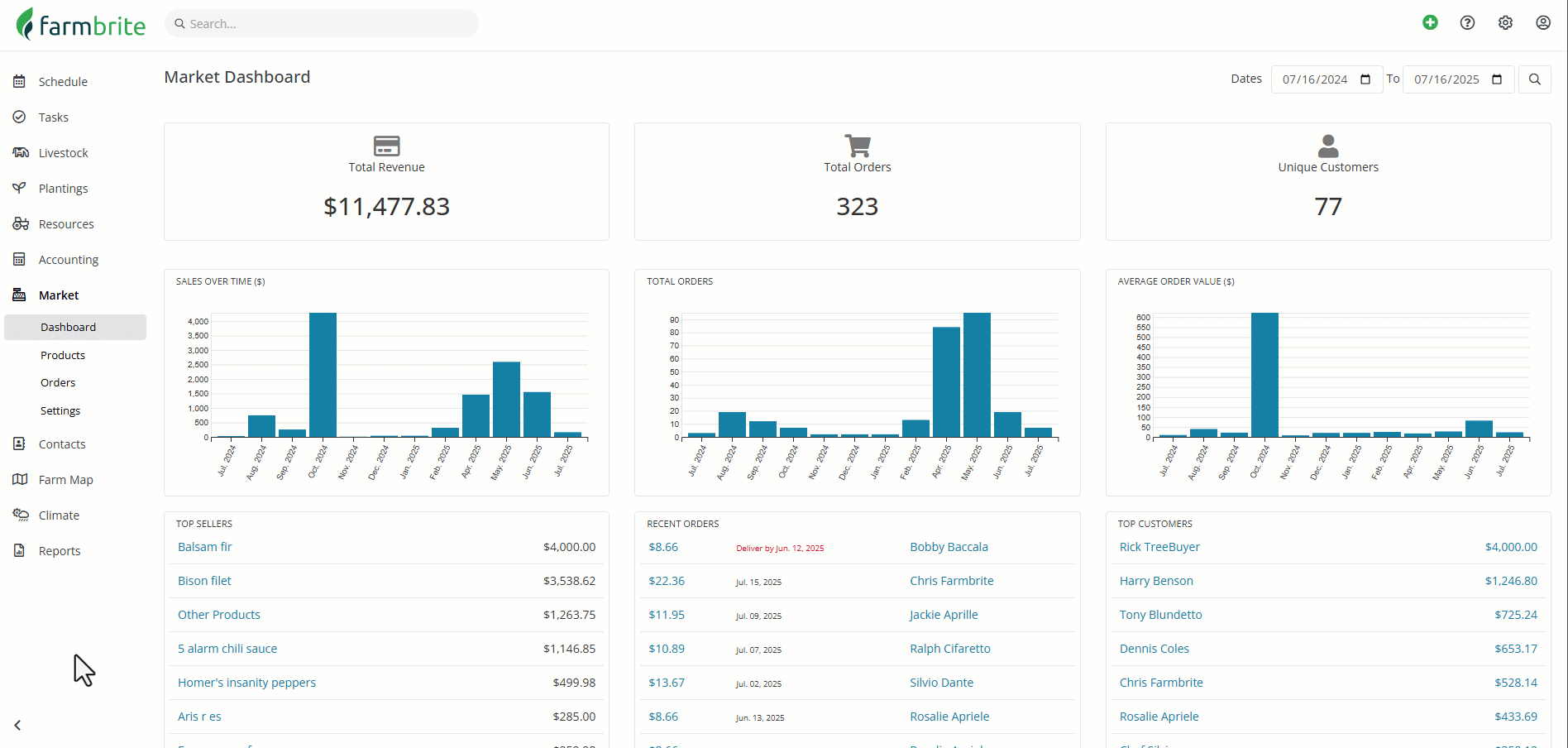
Task: Open Ralph Cifaretto customer link
Action: pyautogui.click(x=950, y=649)
